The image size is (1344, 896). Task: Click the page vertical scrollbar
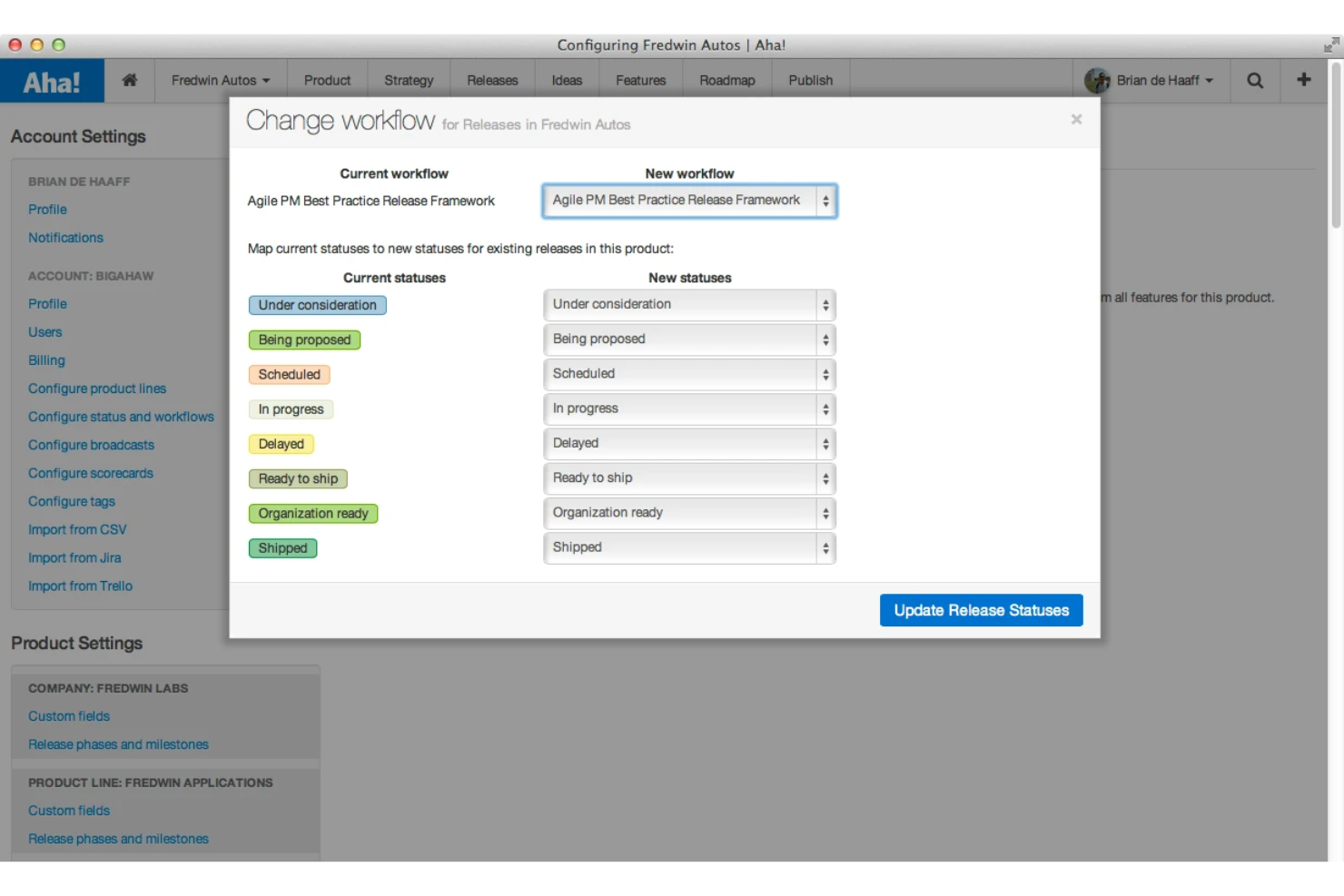click(x=1336, y=145)
